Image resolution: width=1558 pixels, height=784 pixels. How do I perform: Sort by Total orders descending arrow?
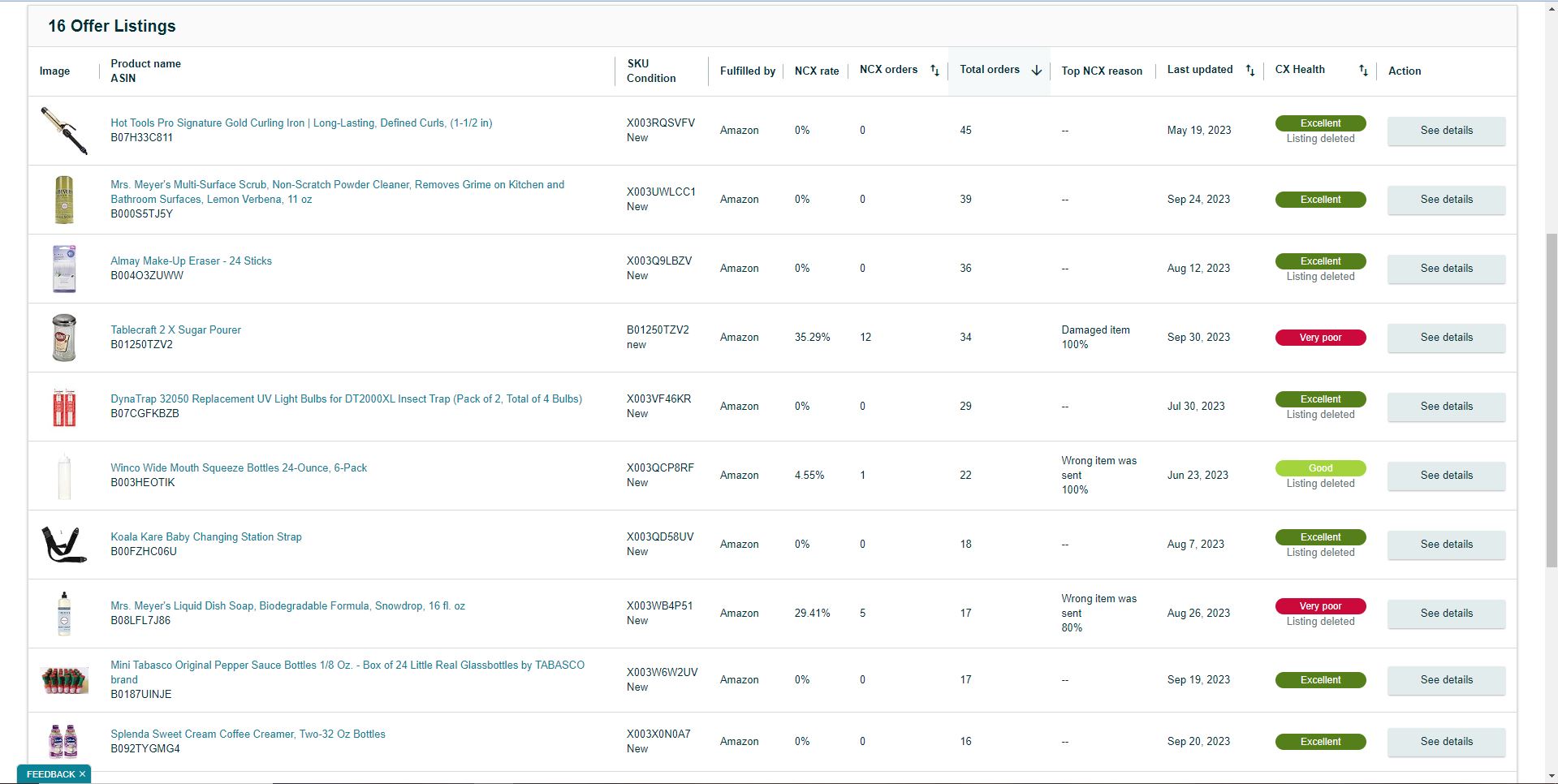pyautogui.click(x=1036, y=71)
